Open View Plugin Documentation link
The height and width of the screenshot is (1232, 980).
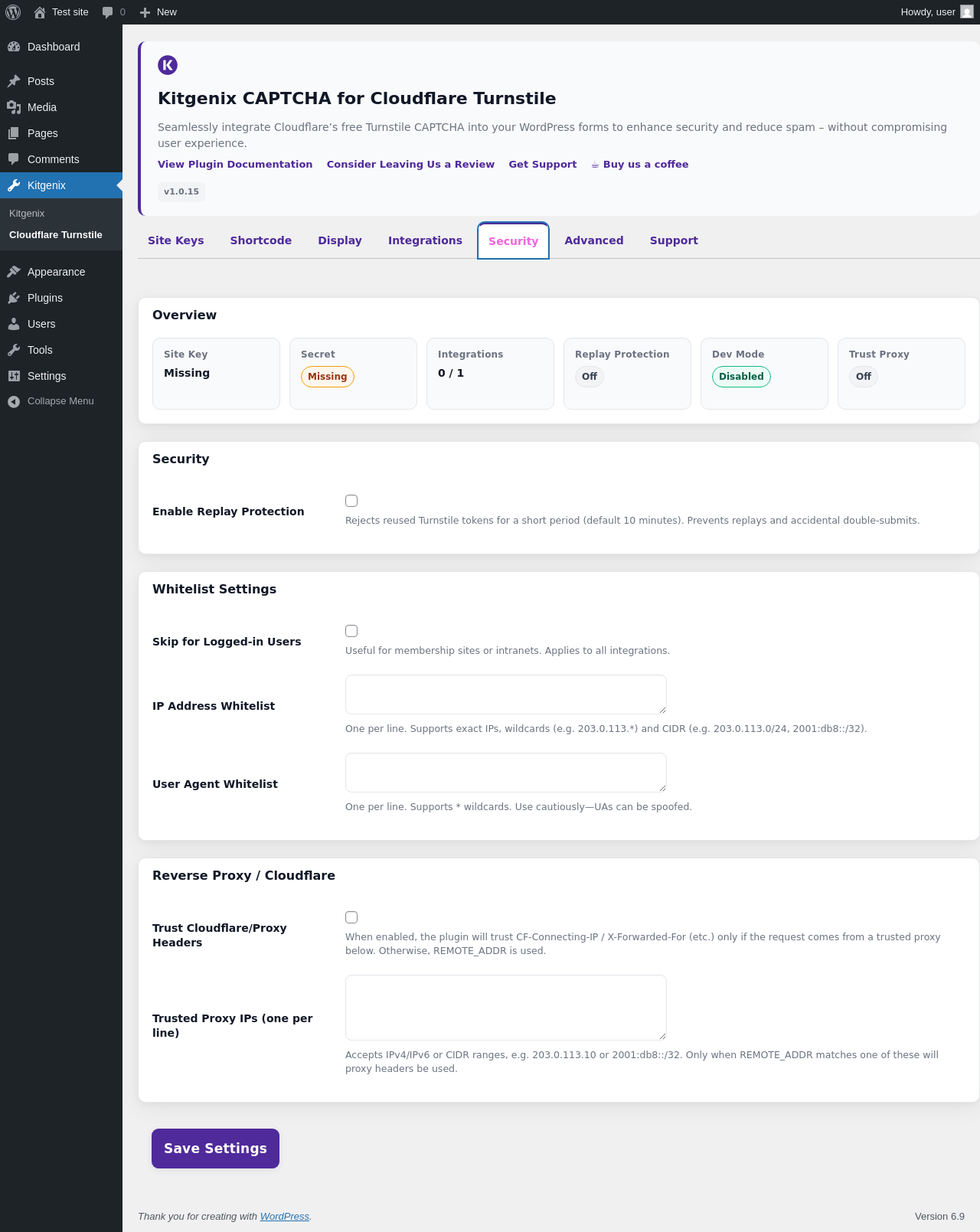point(235,164)
